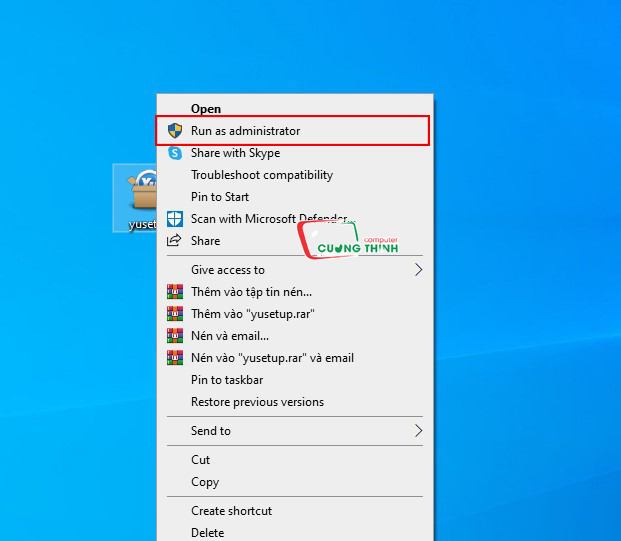Click the Share arrow icon

174,240
